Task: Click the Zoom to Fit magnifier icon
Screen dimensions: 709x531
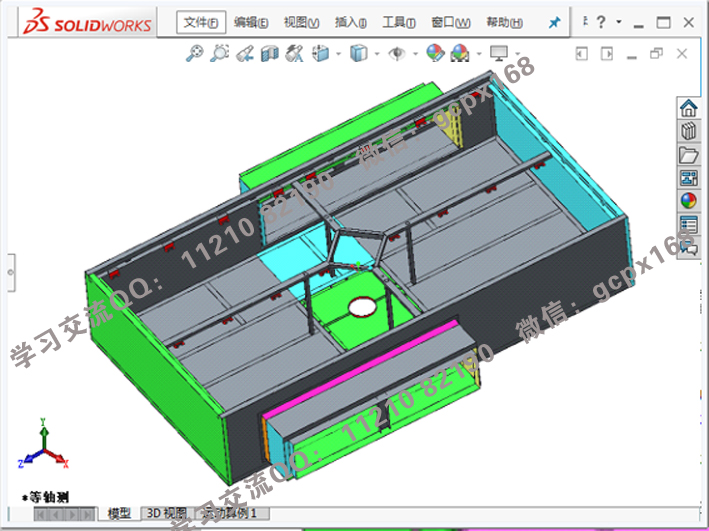Action: pos(195,54)
